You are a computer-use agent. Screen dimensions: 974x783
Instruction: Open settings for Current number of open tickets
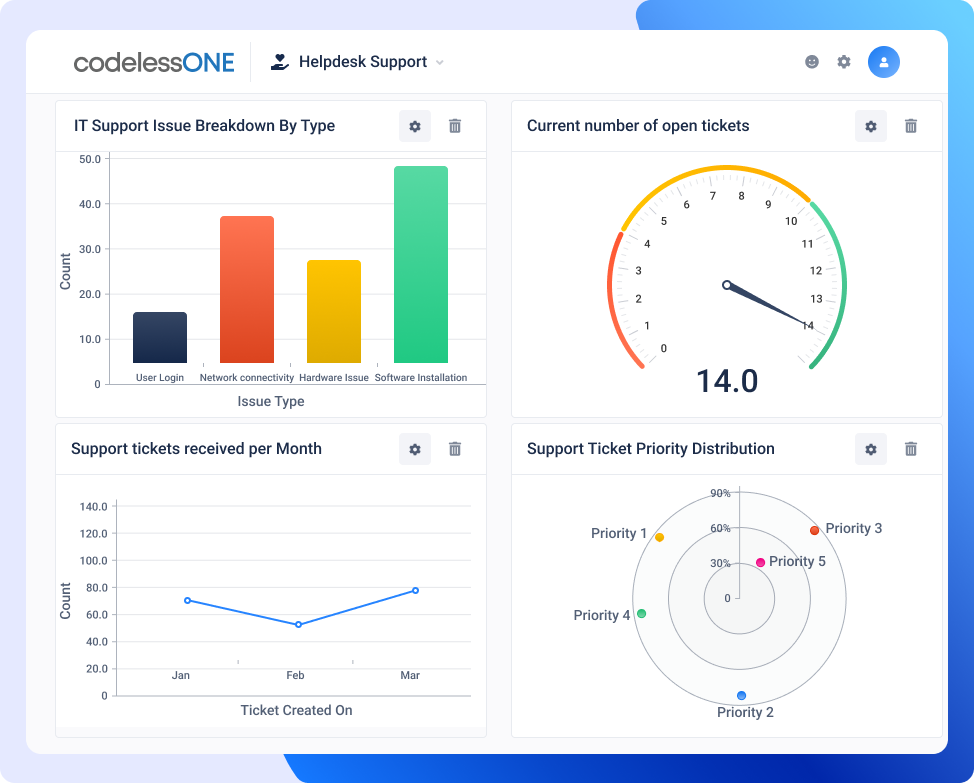871,126
